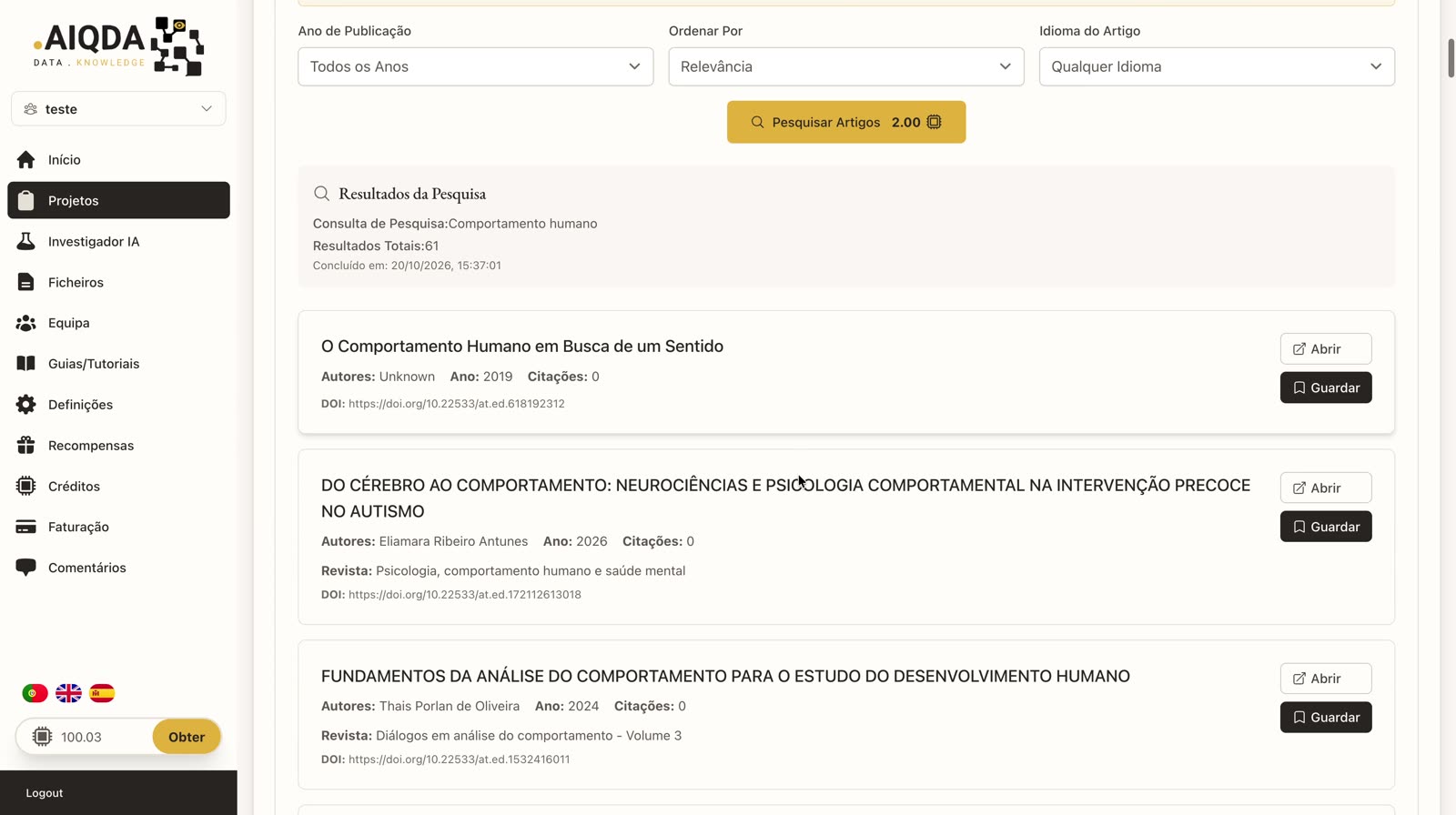This screenshot has width=1456, height=815.
Task: Click the speech bubble icon for Comentários
Action: [25, 568]
